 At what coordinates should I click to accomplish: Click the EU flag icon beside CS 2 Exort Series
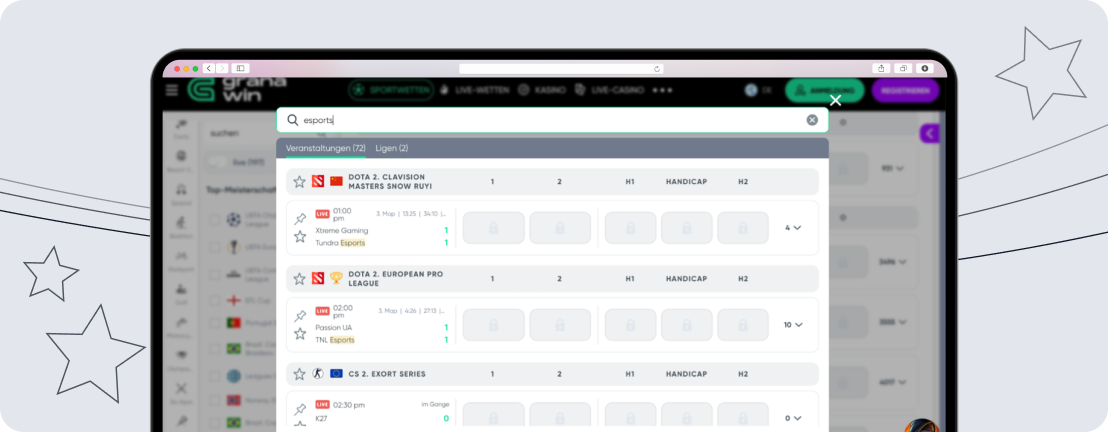(336, 373)
